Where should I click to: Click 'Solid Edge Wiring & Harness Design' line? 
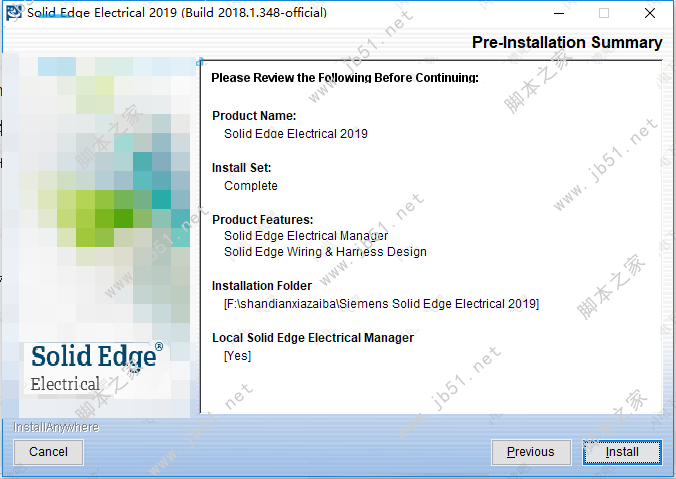pos(325,252)
